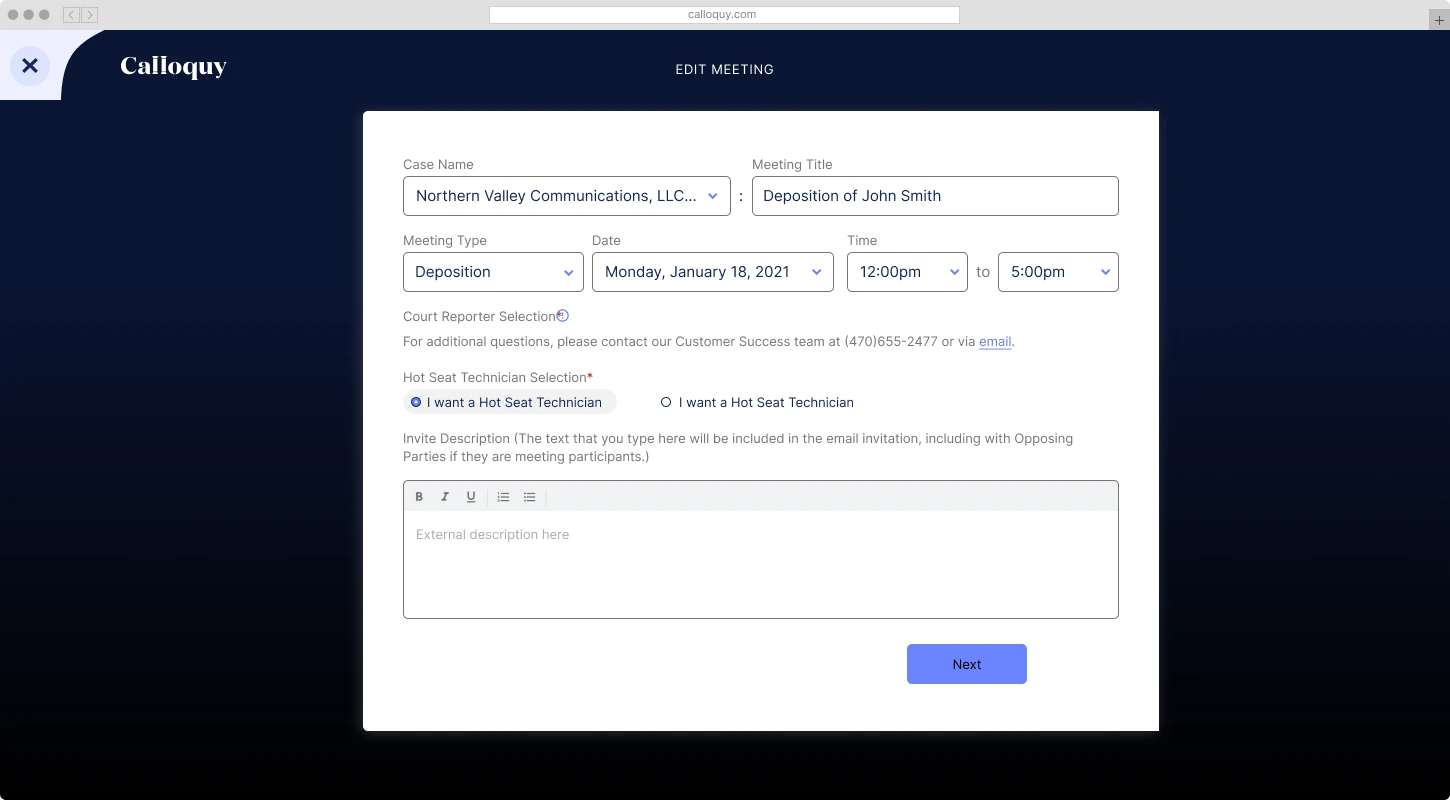This screenshot has height=800, width=1450.
Task: Click the Court Reporter Selection label
Action: point(480,316)
